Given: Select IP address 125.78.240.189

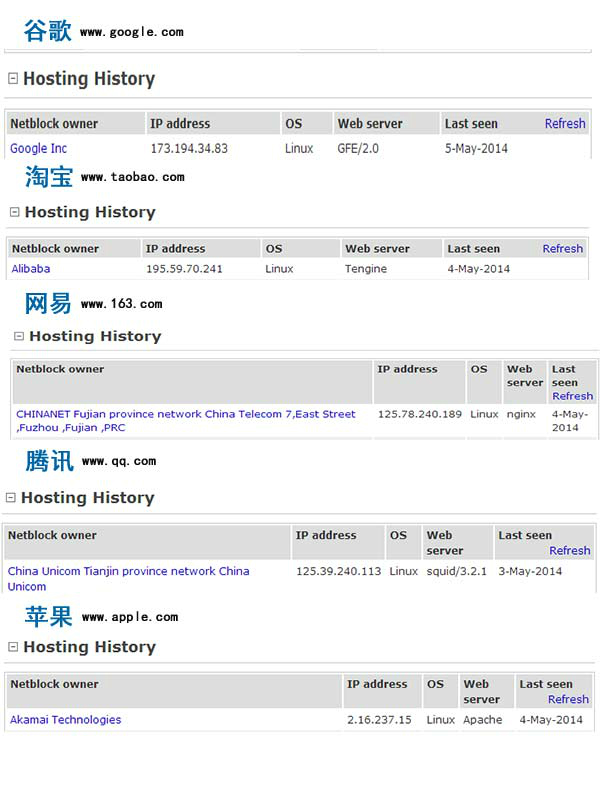Looking at the screenshot, I should point(419,414).
